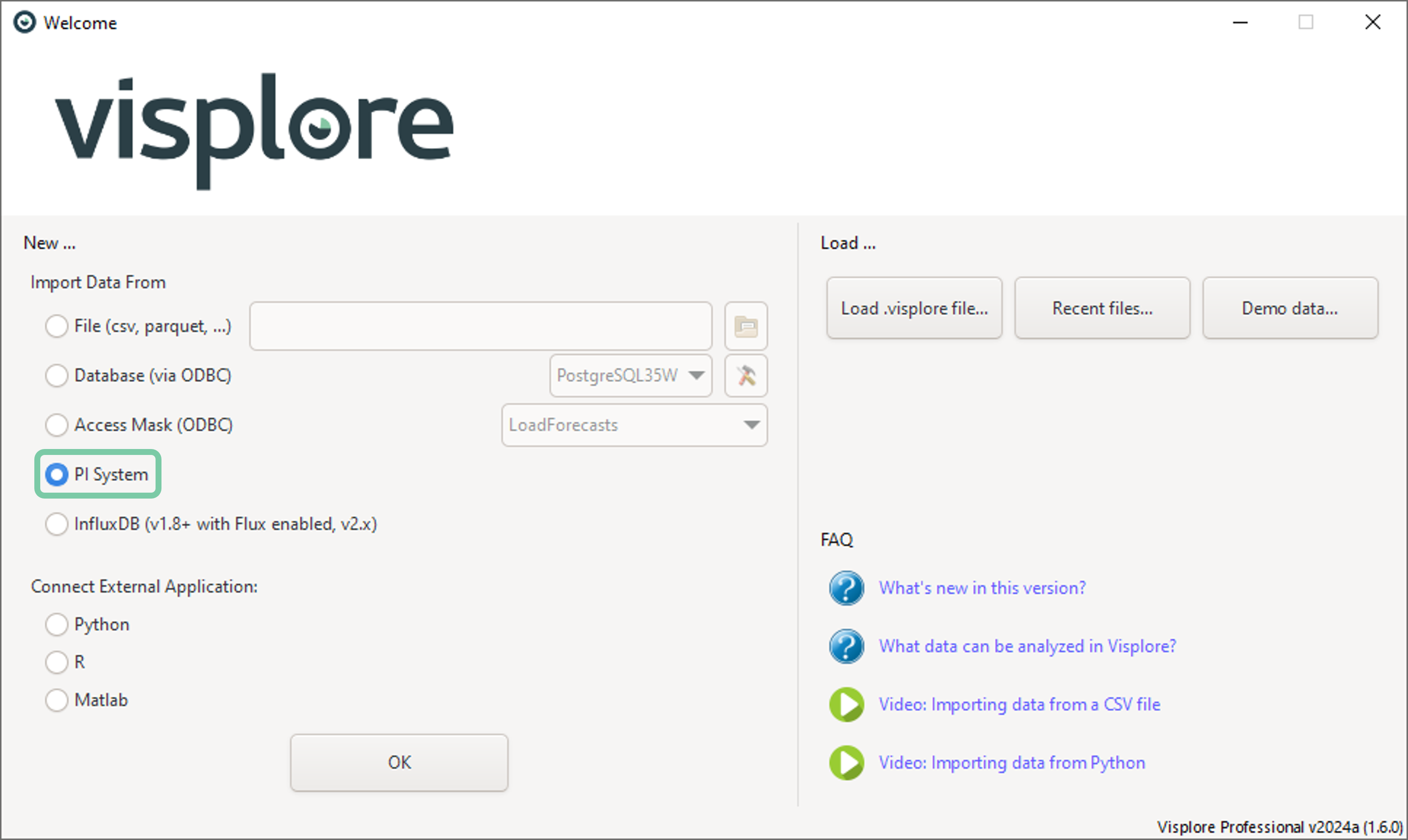Image resolution: width=1408 pixels, height=840 pixels.
Task: Click the file browse folder icon
Action: (x=746, y=326)
